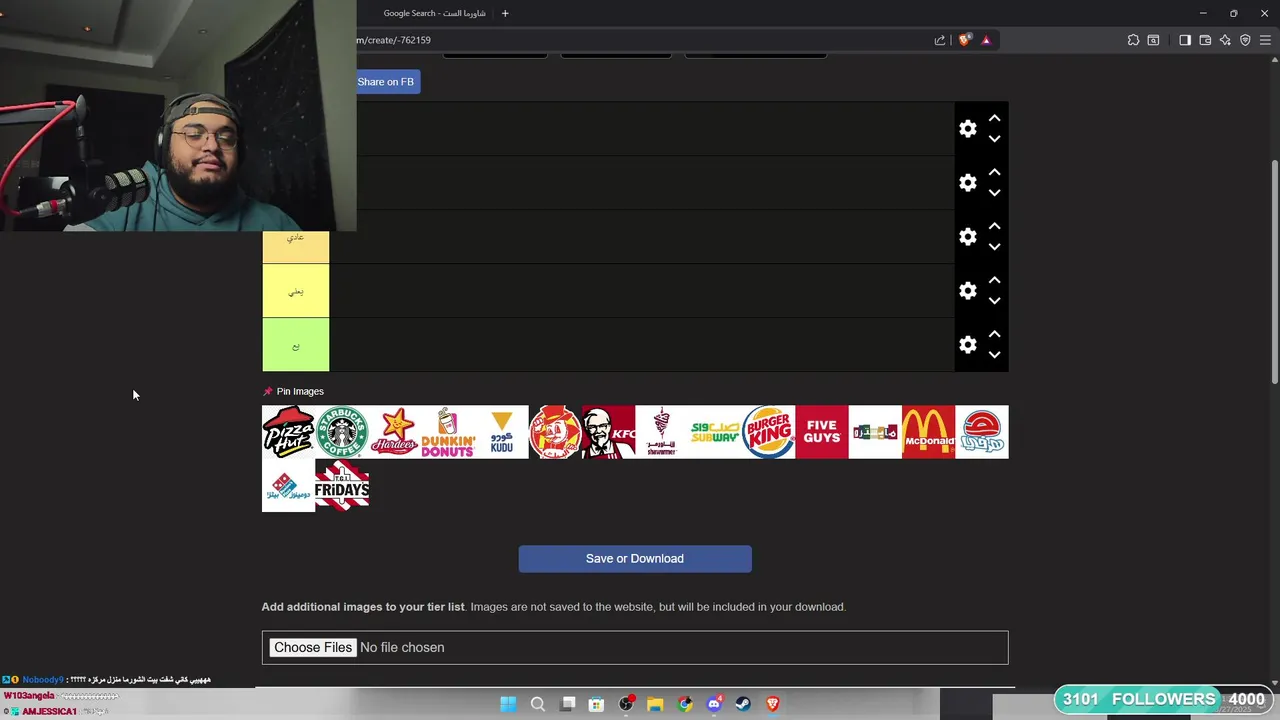
Task: Select the Albaik red chicken logo image
Action: coord(555,432)
